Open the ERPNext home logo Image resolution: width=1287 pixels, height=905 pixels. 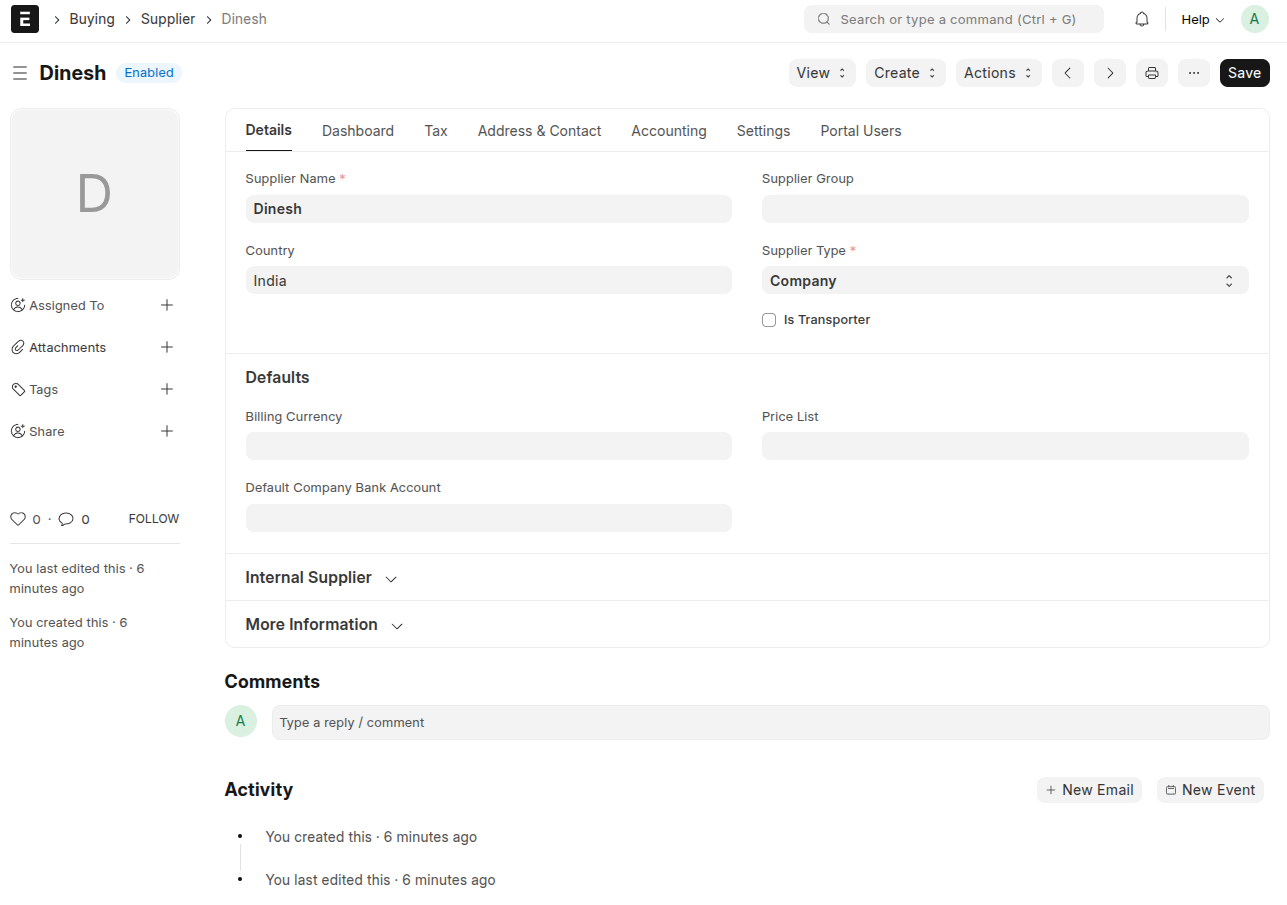[25, 19]
